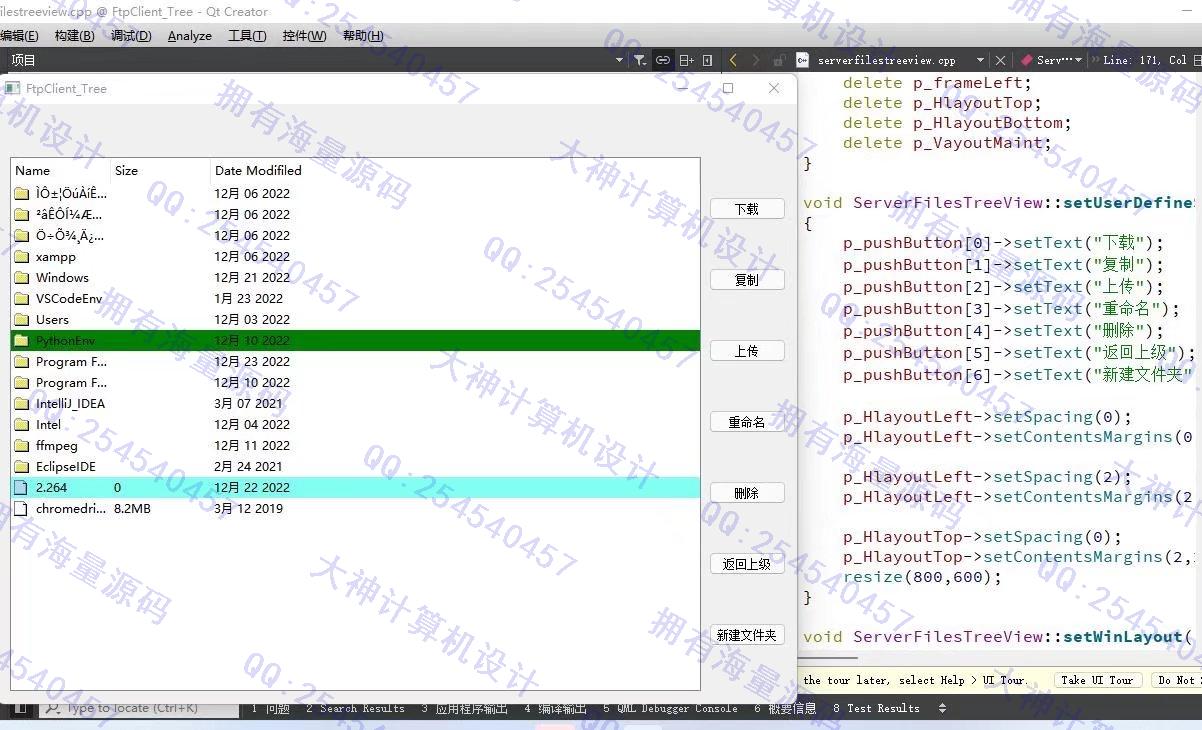Click the folder icon of Users row

(x=22, y=320)
